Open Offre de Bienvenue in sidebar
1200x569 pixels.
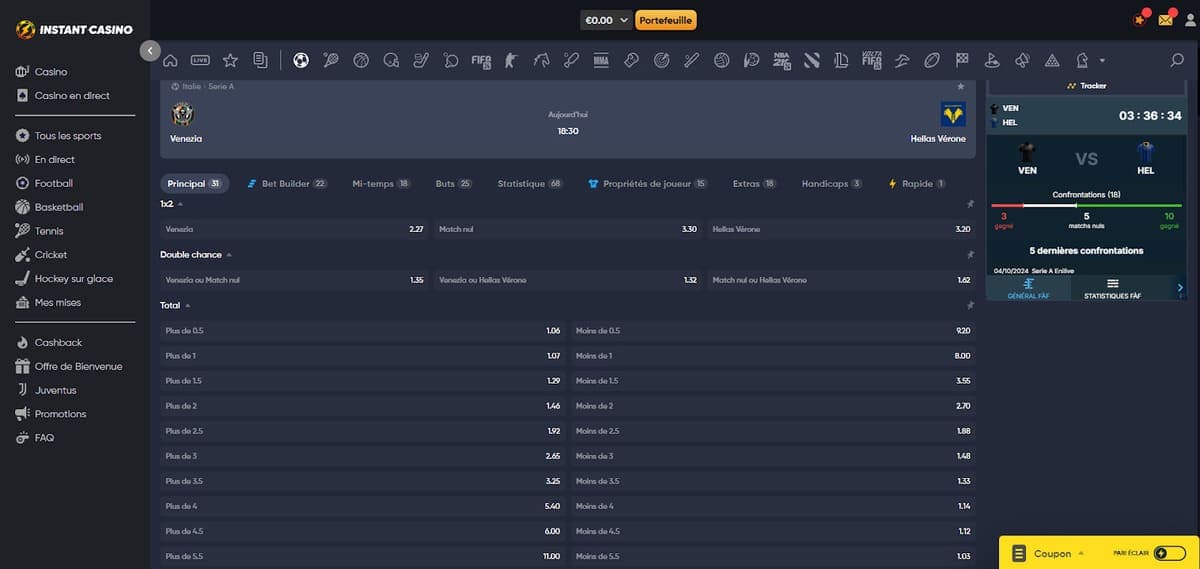tap(78, 367)
